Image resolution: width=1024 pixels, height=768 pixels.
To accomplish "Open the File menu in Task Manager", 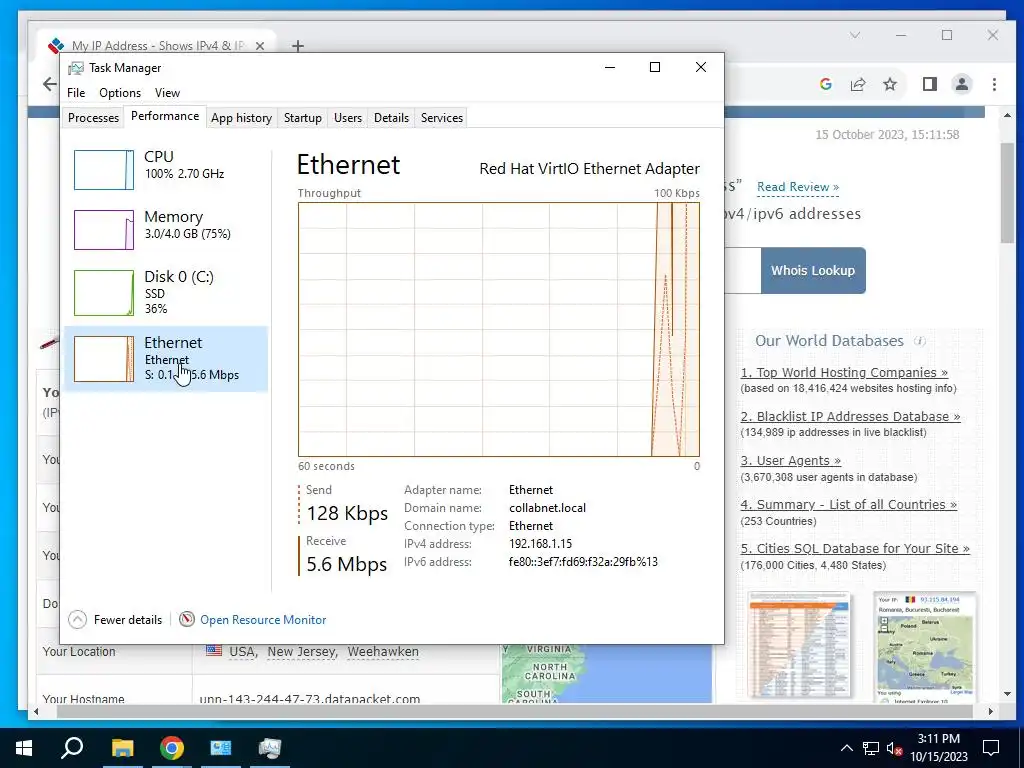I will tap(76, 93).
